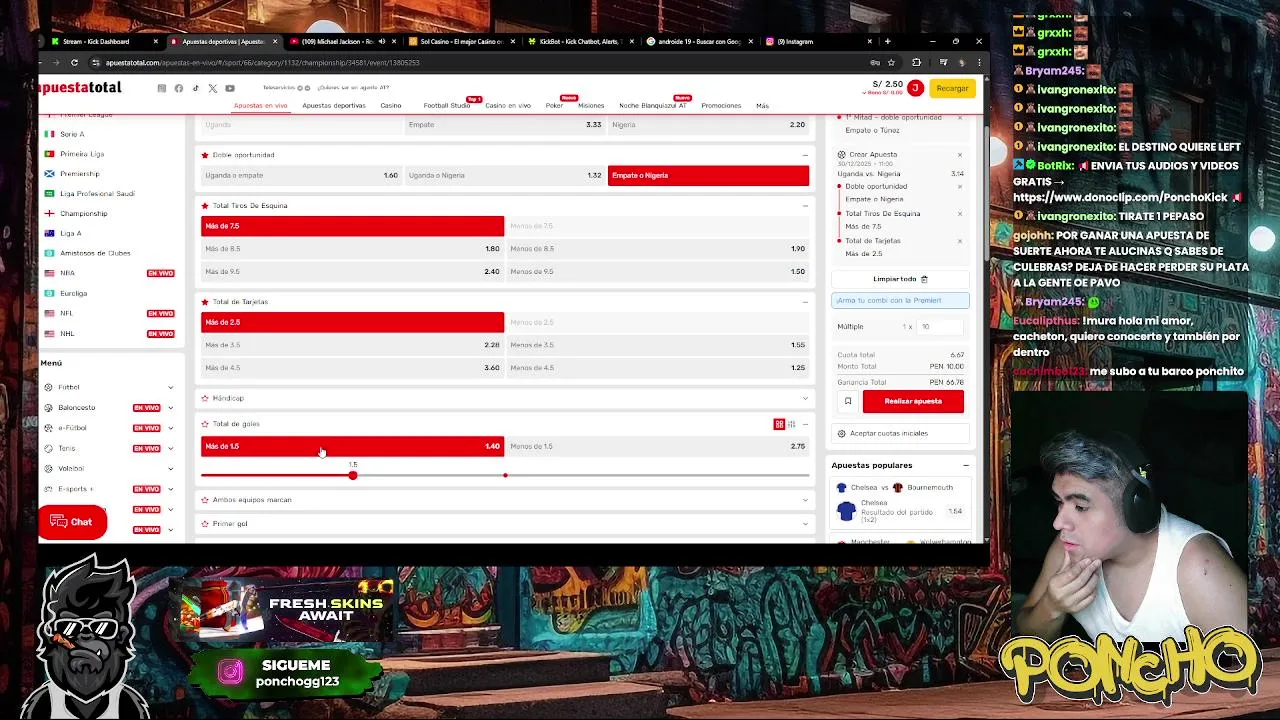Viewport: 1280px width, 720px height.
Task: Collapse the Total Tiros De Esquina market
Action: [805, 205]
